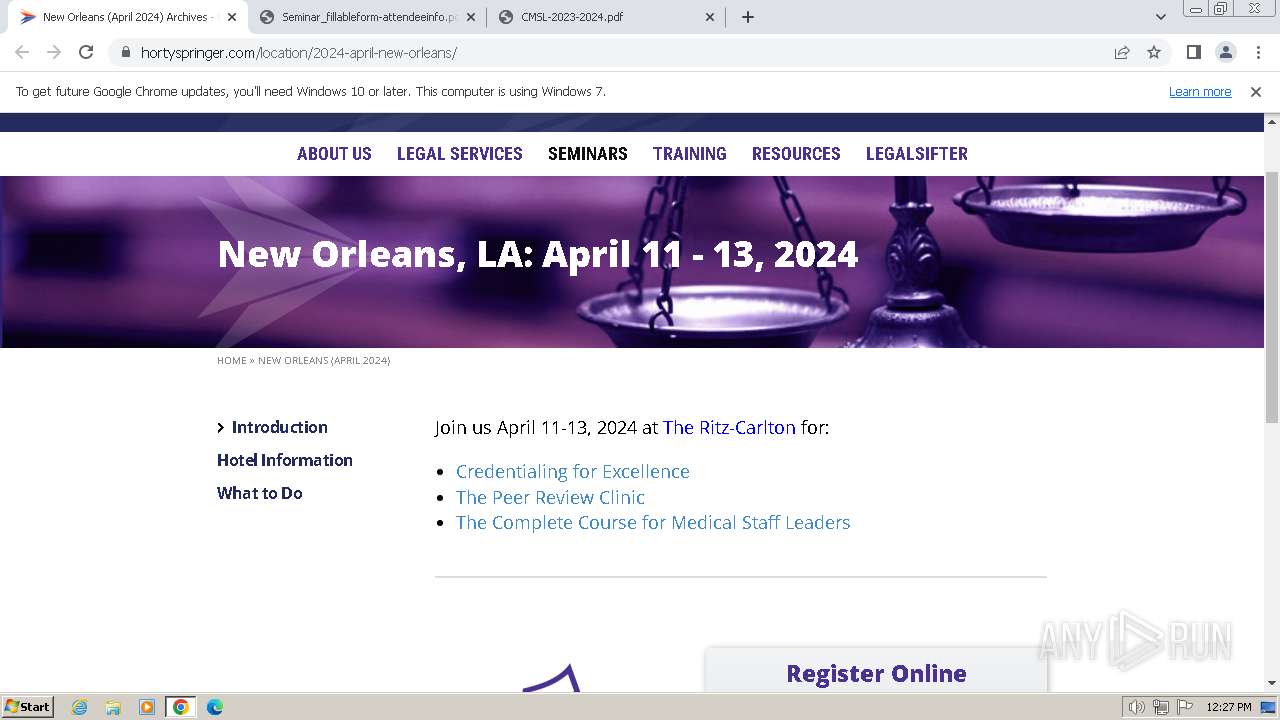Share this page using the share icon

pyautogui.click(x=1122, y=52)
